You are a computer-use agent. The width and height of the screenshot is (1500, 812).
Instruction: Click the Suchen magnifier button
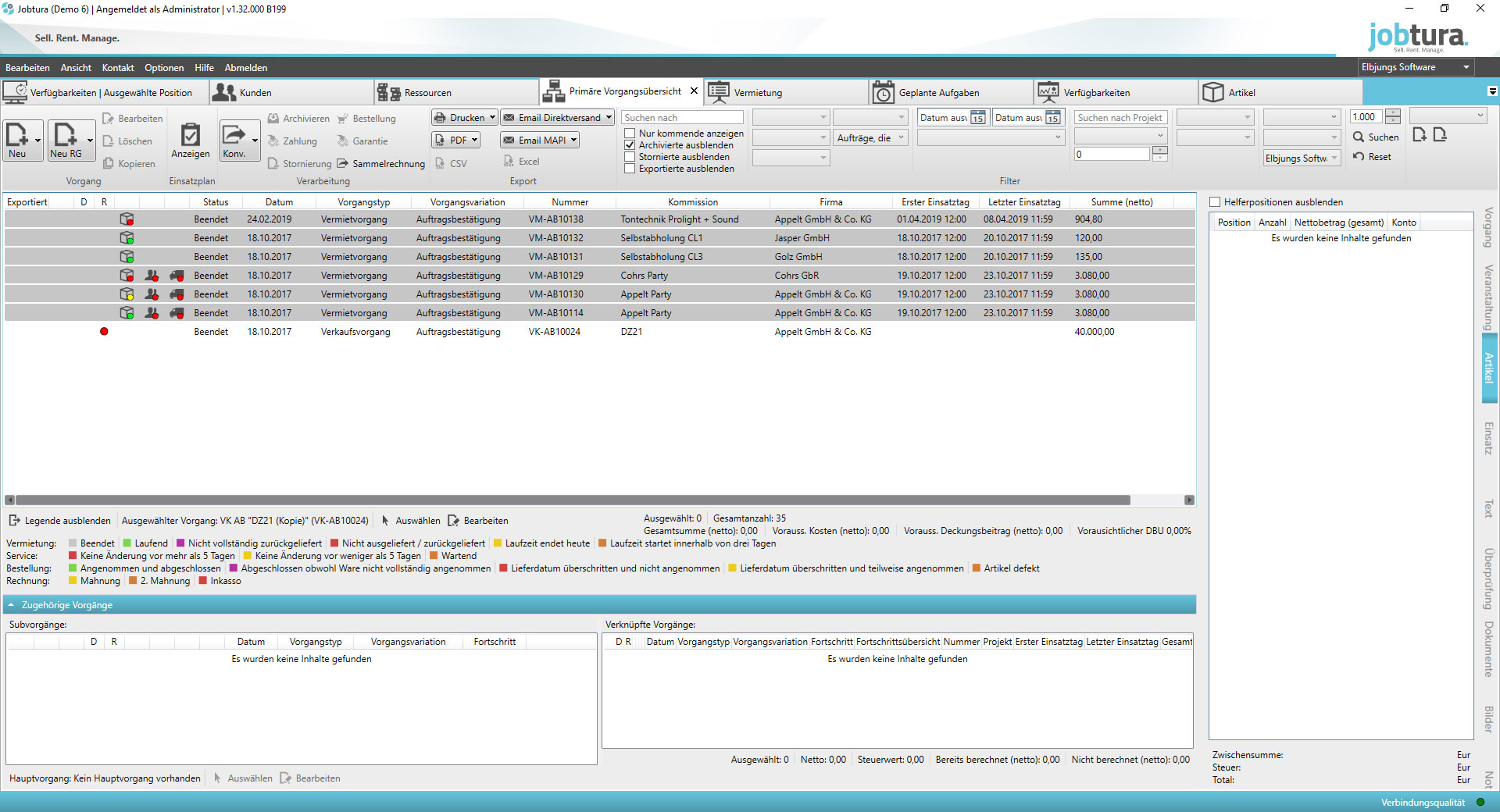tap(1376, 137)
